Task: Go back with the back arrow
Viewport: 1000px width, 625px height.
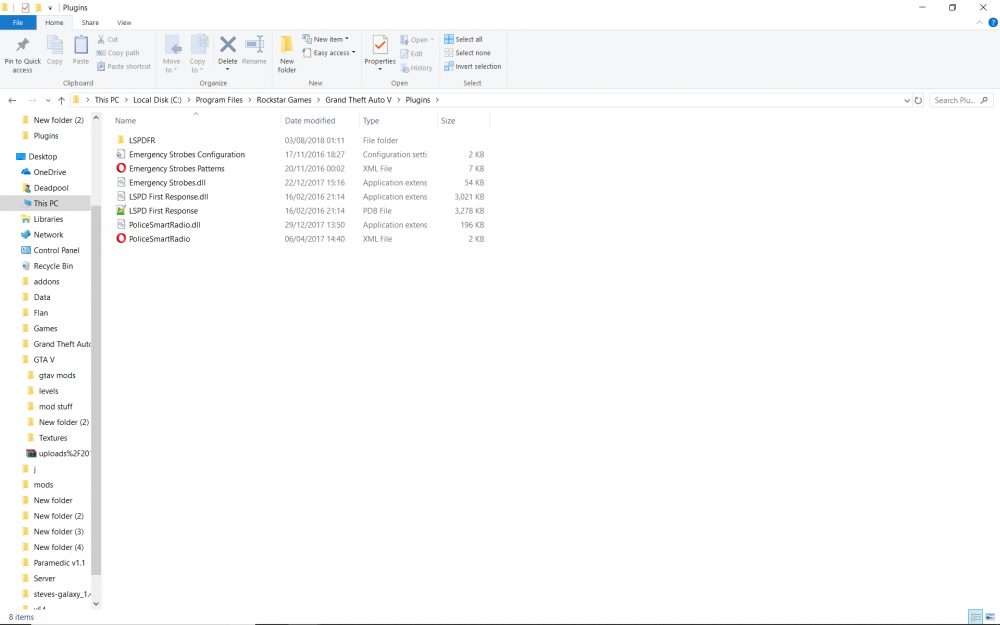Action: coord(12,100)
